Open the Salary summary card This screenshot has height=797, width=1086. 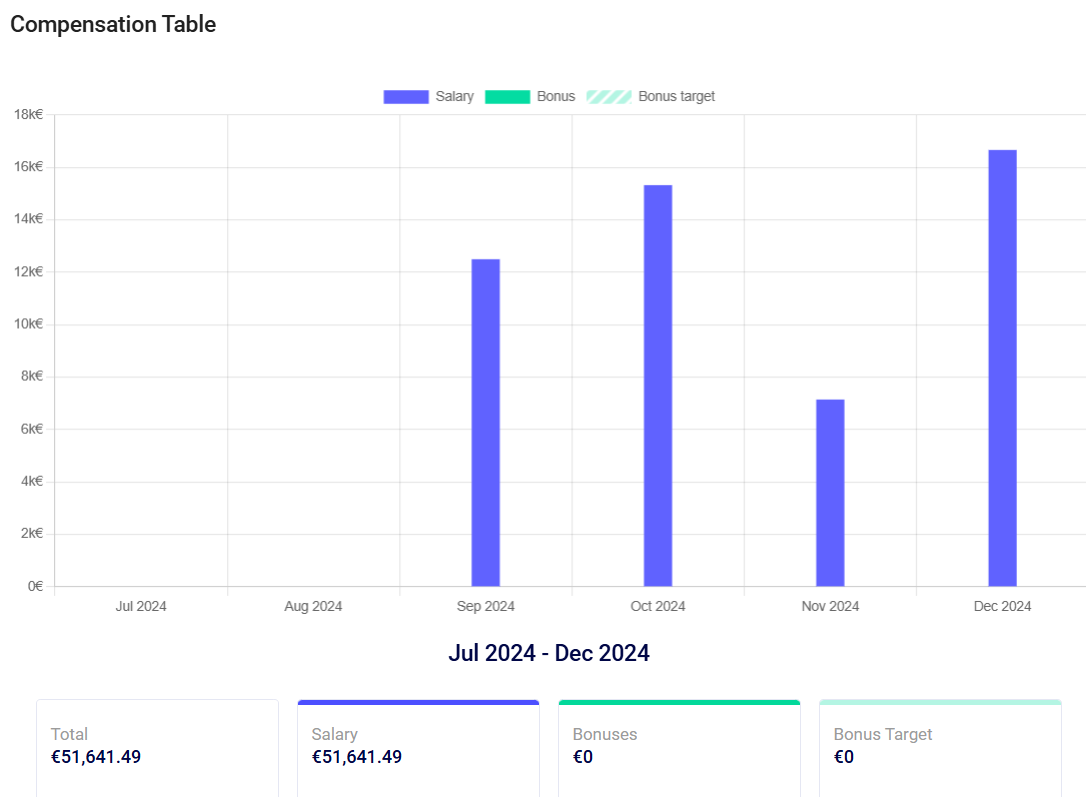pyautogui.click(x=418, y=746)
